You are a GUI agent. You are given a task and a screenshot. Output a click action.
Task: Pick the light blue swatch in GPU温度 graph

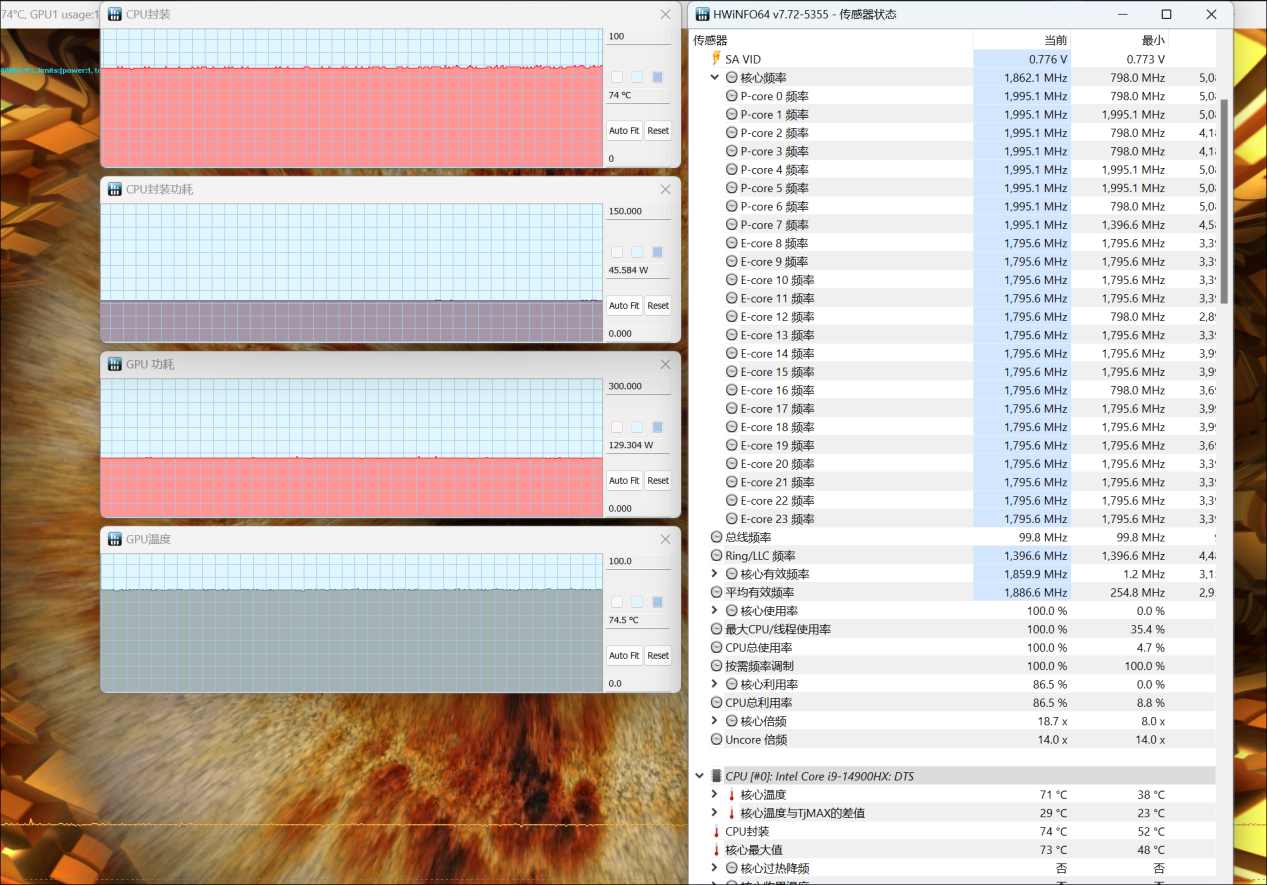(x=637, y=602)
